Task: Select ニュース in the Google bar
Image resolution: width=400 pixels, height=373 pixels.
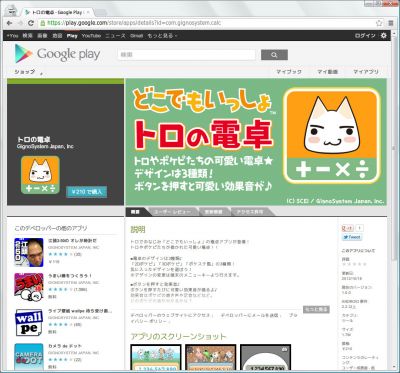Action: tap(115, 36)
